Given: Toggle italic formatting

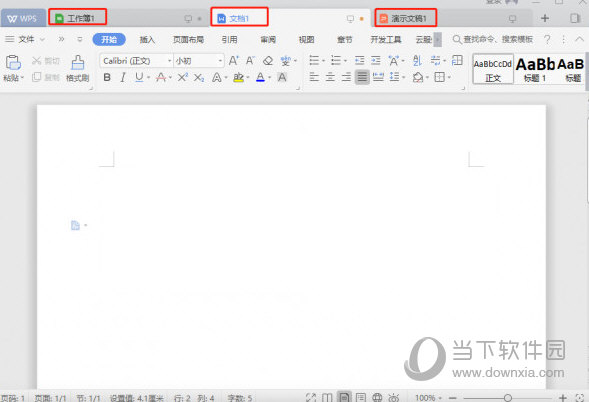Looking at the screenshot, I should [123, 77].
